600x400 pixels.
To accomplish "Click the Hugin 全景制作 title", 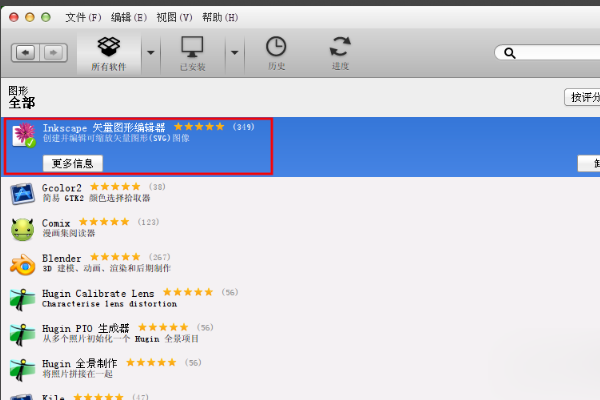I will tap(80, 364).
